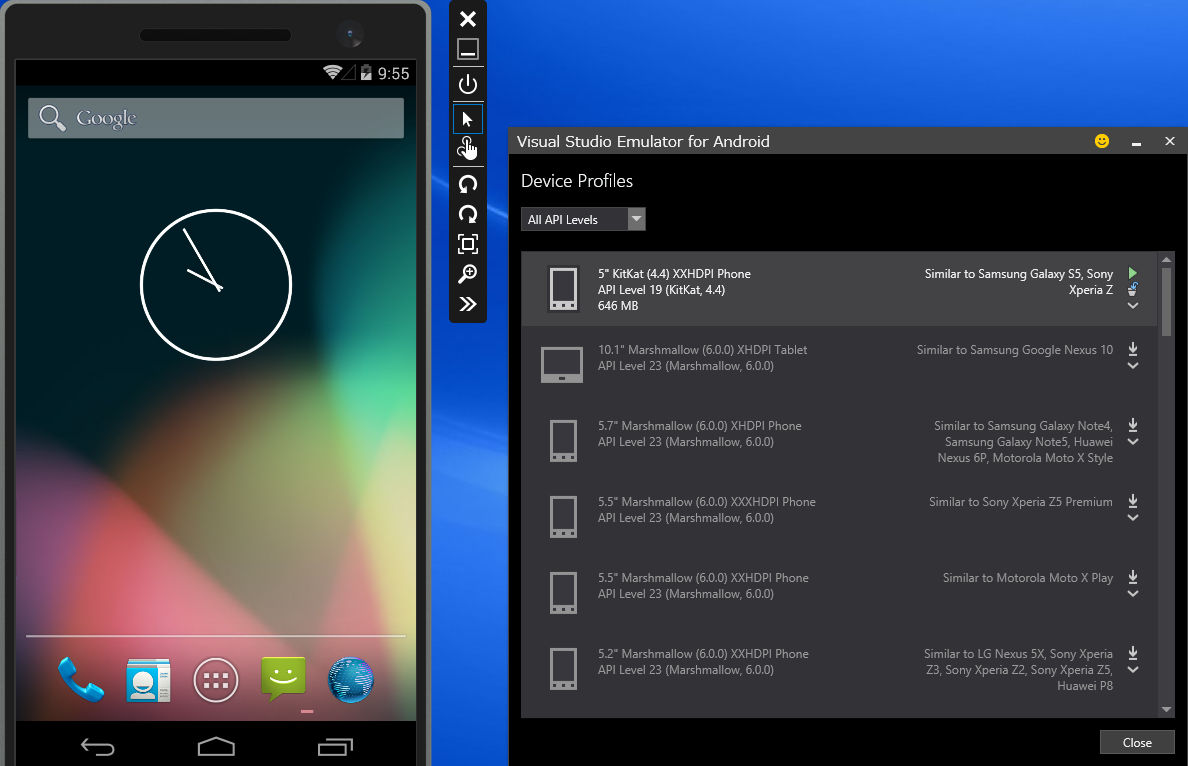Open the Google search bar on homescreen

pos(215,117)
